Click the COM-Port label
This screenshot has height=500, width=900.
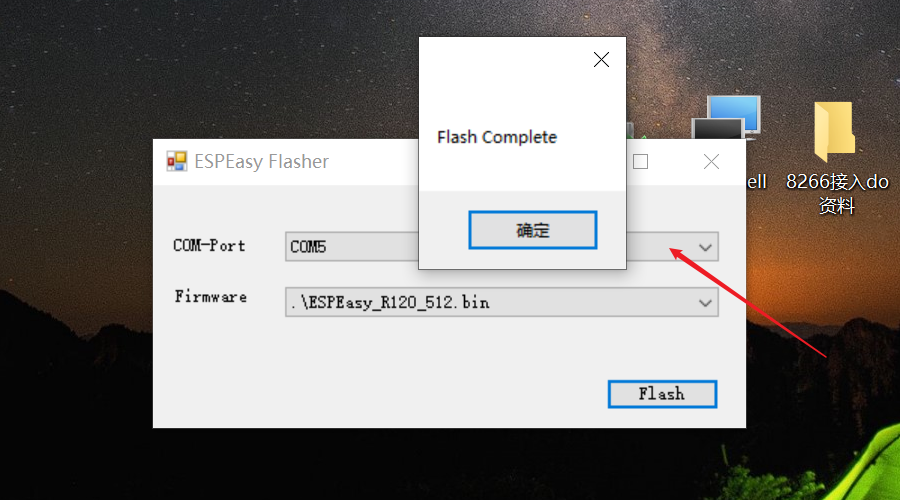pyautogui.click(x=210, y=246)
